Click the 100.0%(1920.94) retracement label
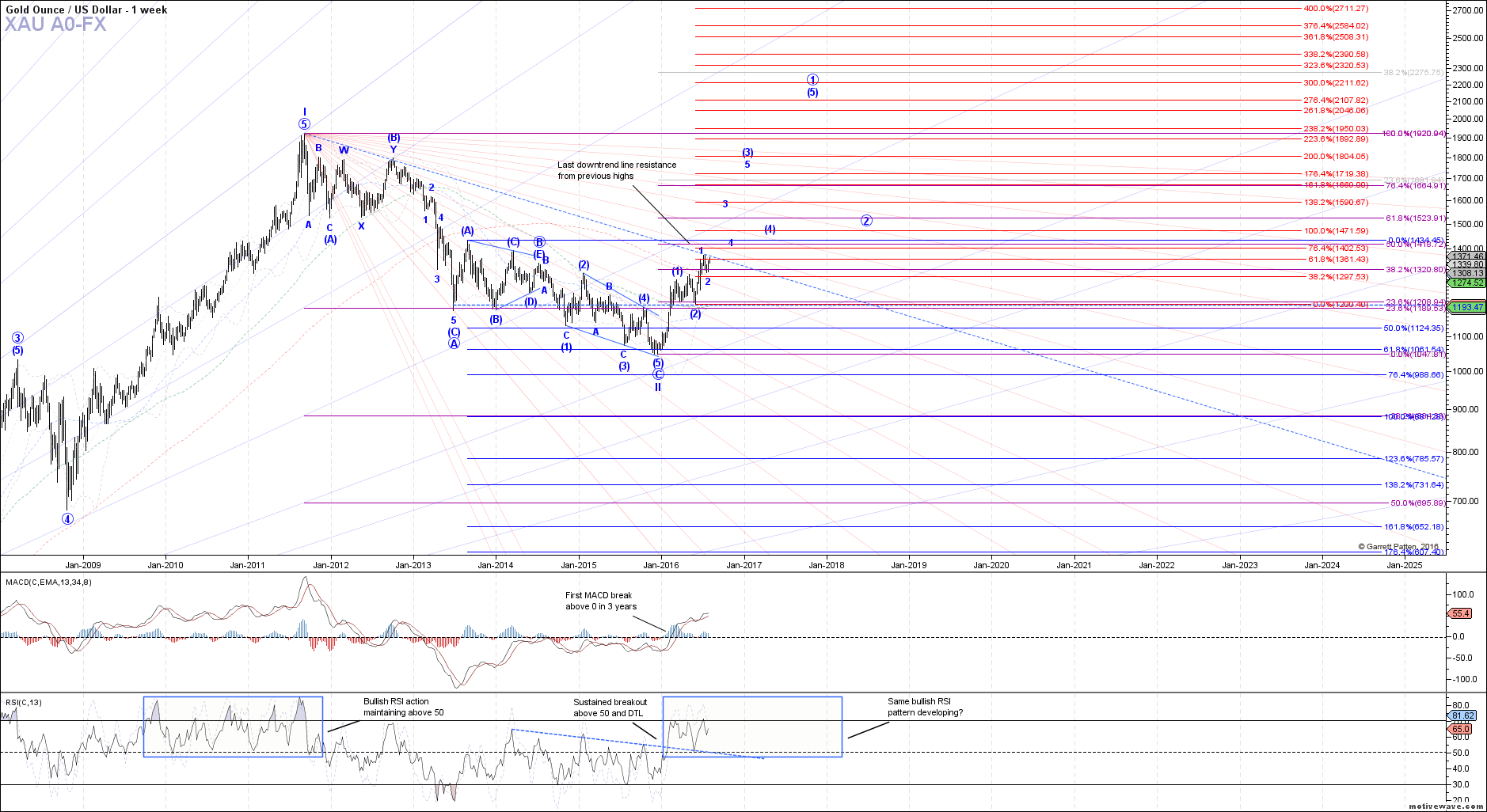 click(x=1413, y=134)
